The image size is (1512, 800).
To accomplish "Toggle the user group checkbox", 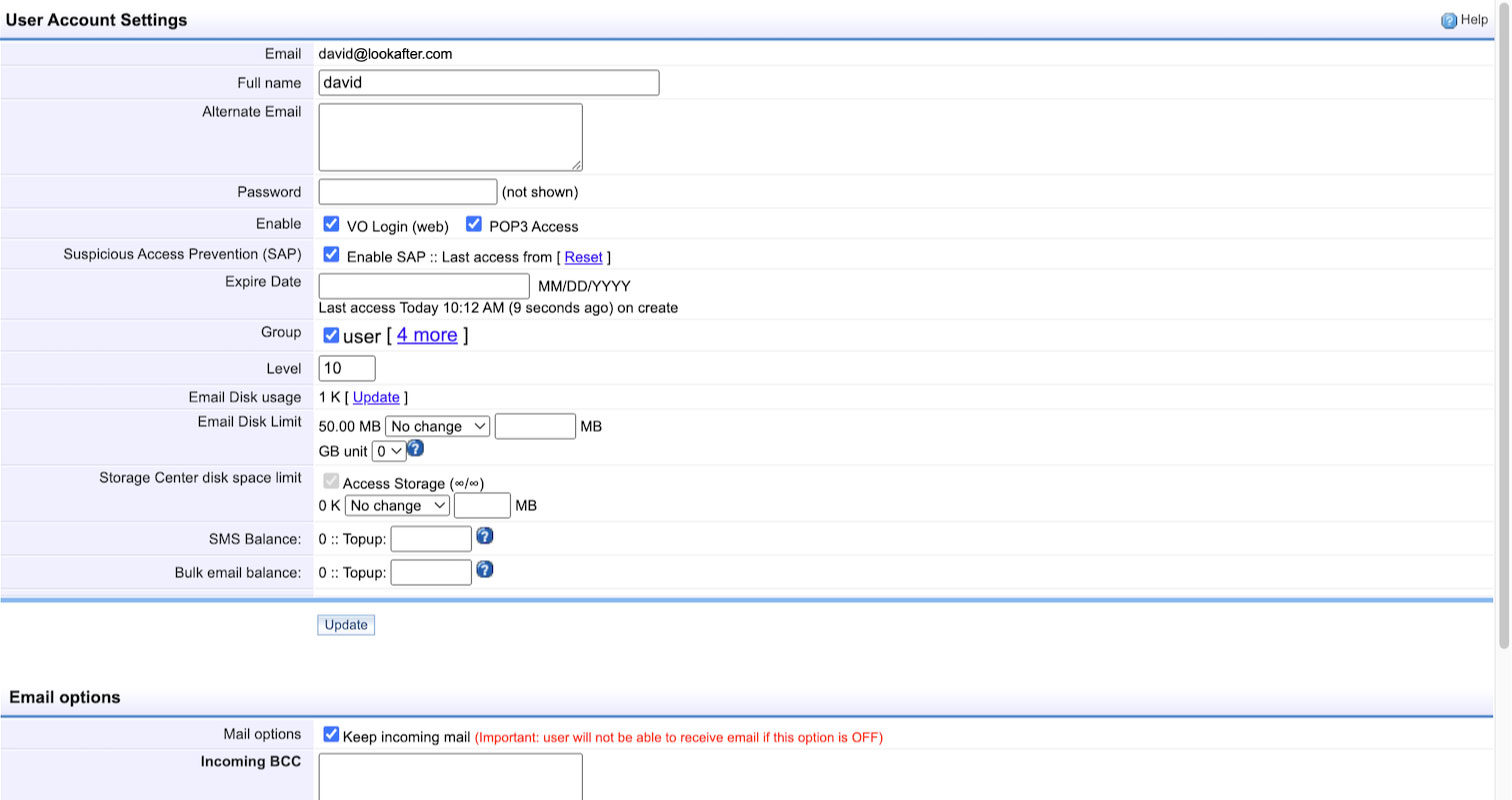I will tap(331, 335).
